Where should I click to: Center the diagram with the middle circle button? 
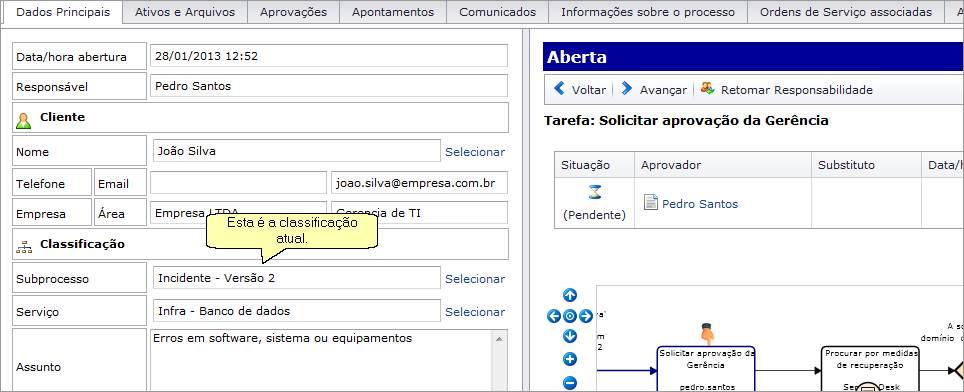pyautogui.click(x=570, y=316)
